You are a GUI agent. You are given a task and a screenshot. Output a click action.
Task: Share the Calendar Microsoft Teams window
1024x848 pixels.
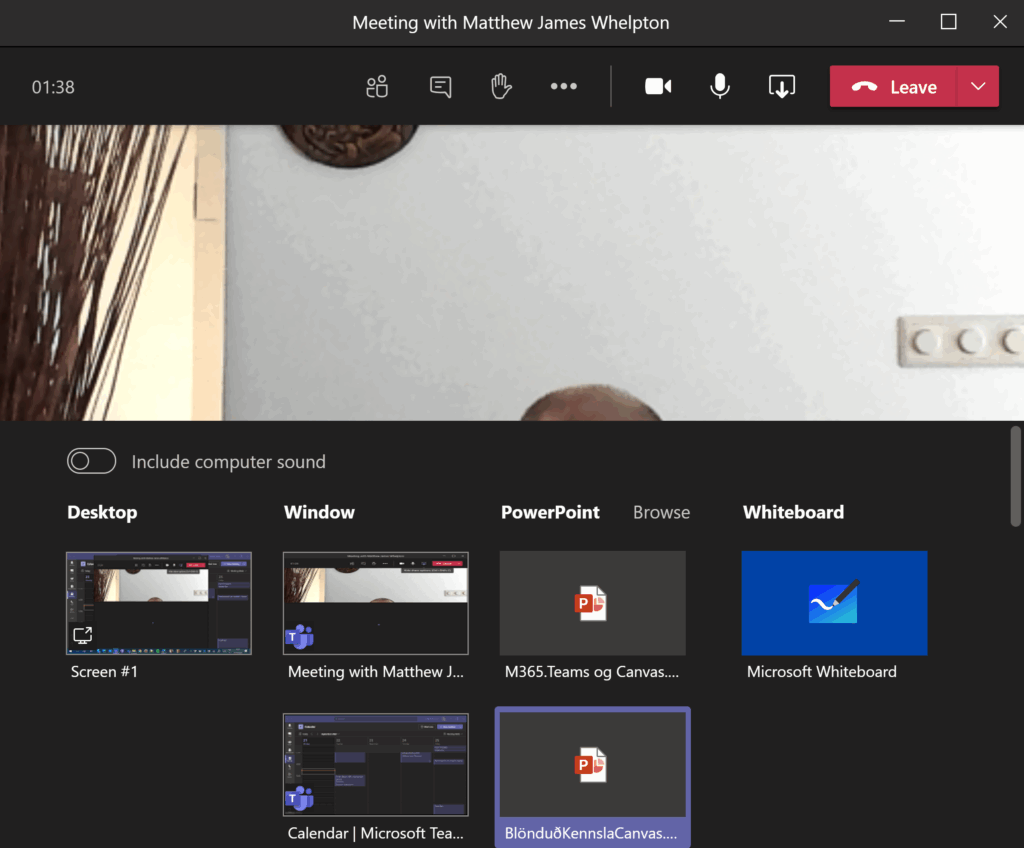point(376,765)
